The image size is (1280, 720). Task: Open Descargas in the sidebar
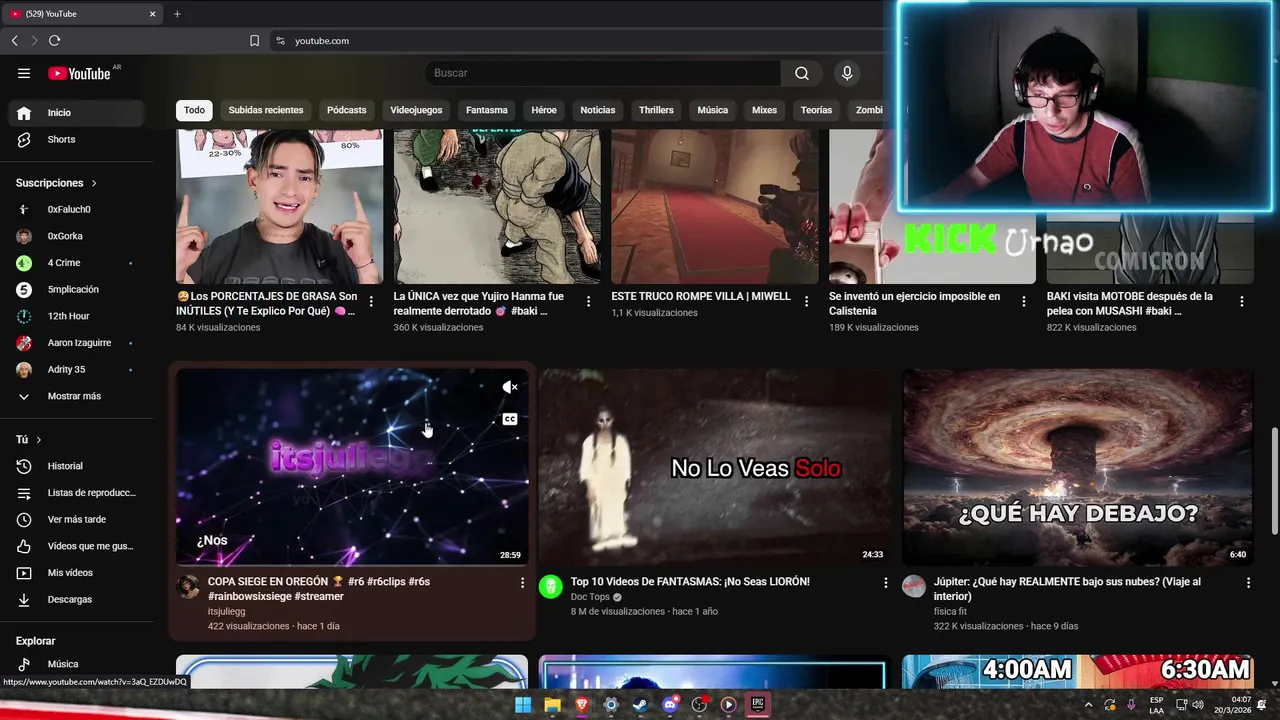click(x=76, y=600)
